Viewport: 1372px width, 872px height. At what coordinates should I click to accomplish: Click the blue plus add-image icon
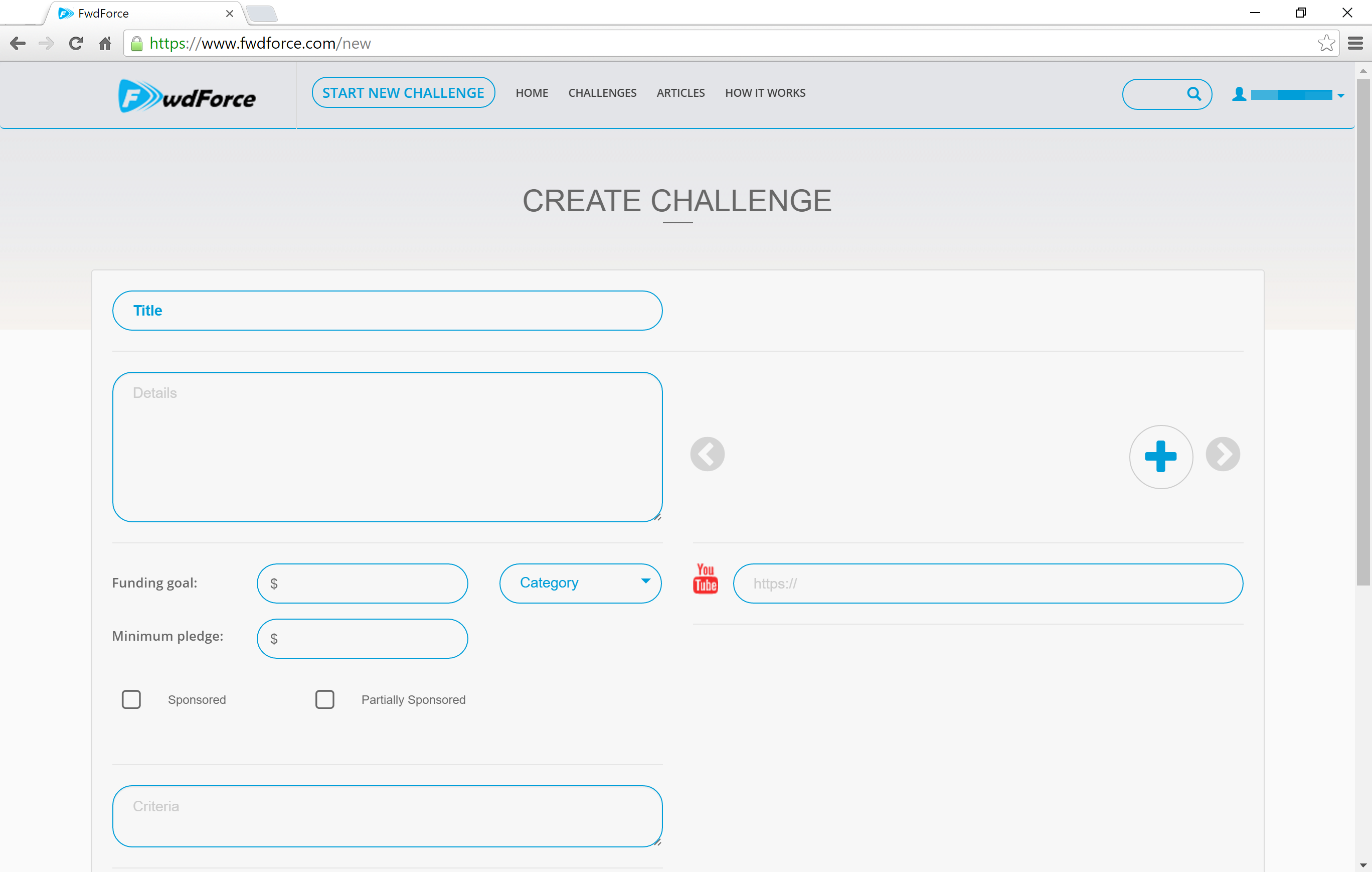pos(1160,457)
